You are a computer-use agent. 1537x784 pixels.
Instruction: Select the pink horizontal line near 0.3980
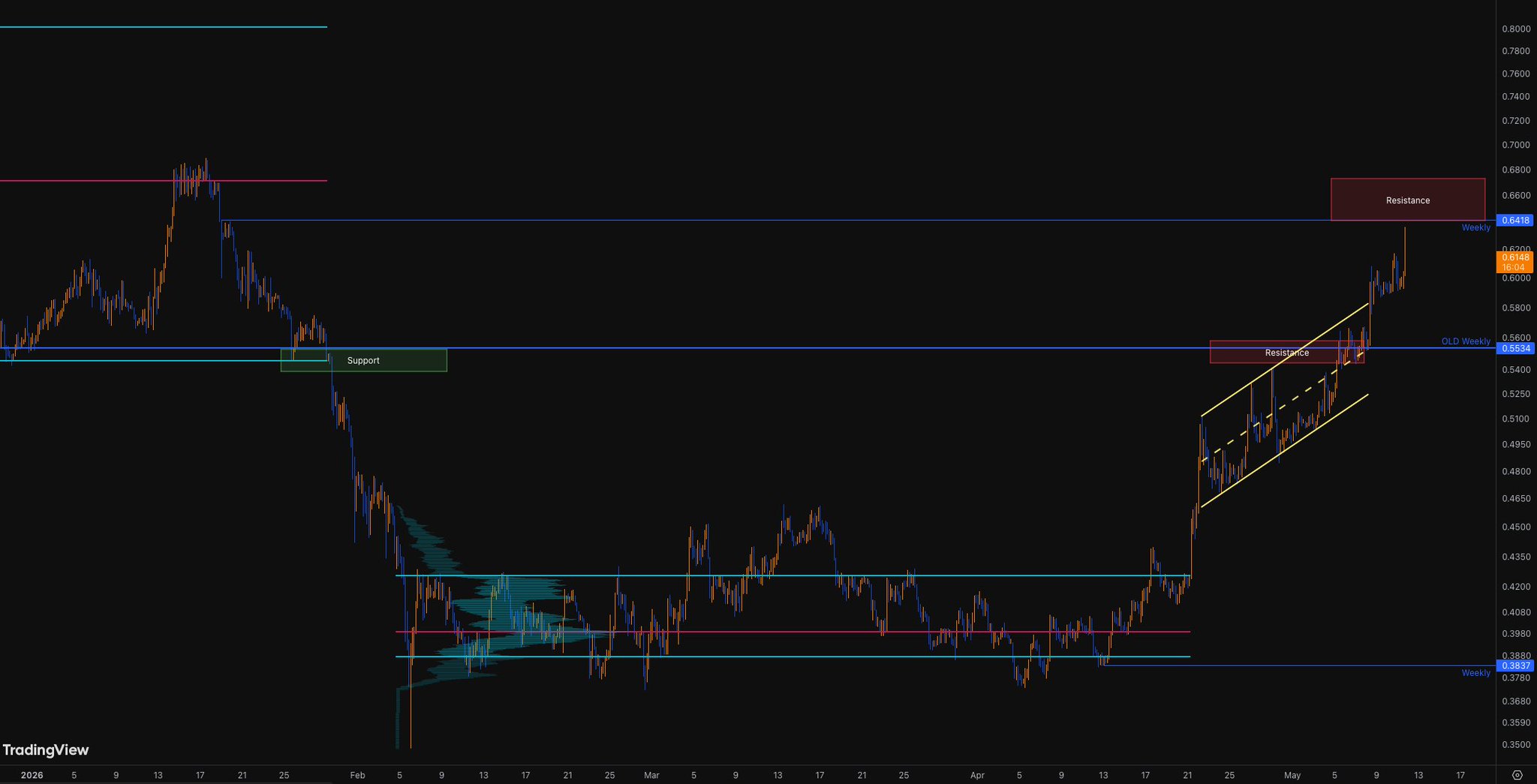(793, 632)
